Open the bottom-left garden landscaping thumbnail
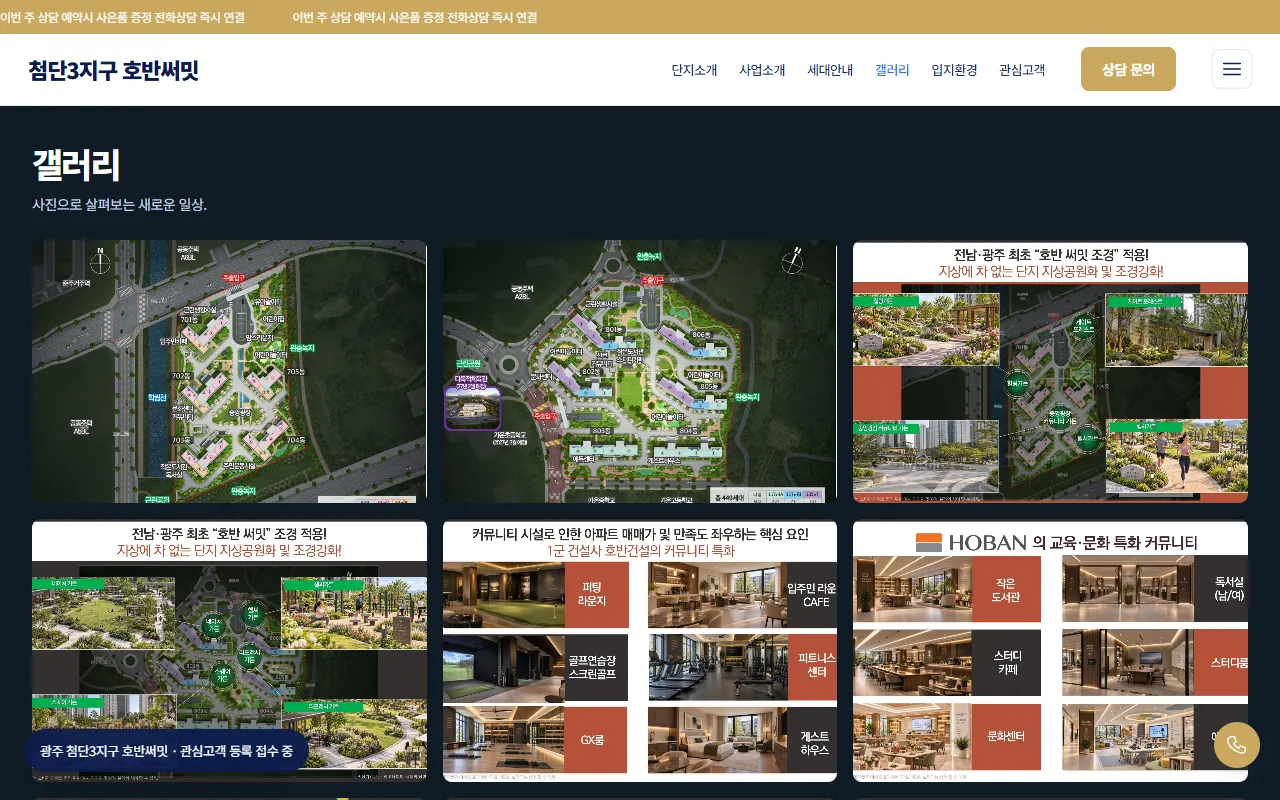This screenshot has height=800, width=1280. (x=229, y=651)
